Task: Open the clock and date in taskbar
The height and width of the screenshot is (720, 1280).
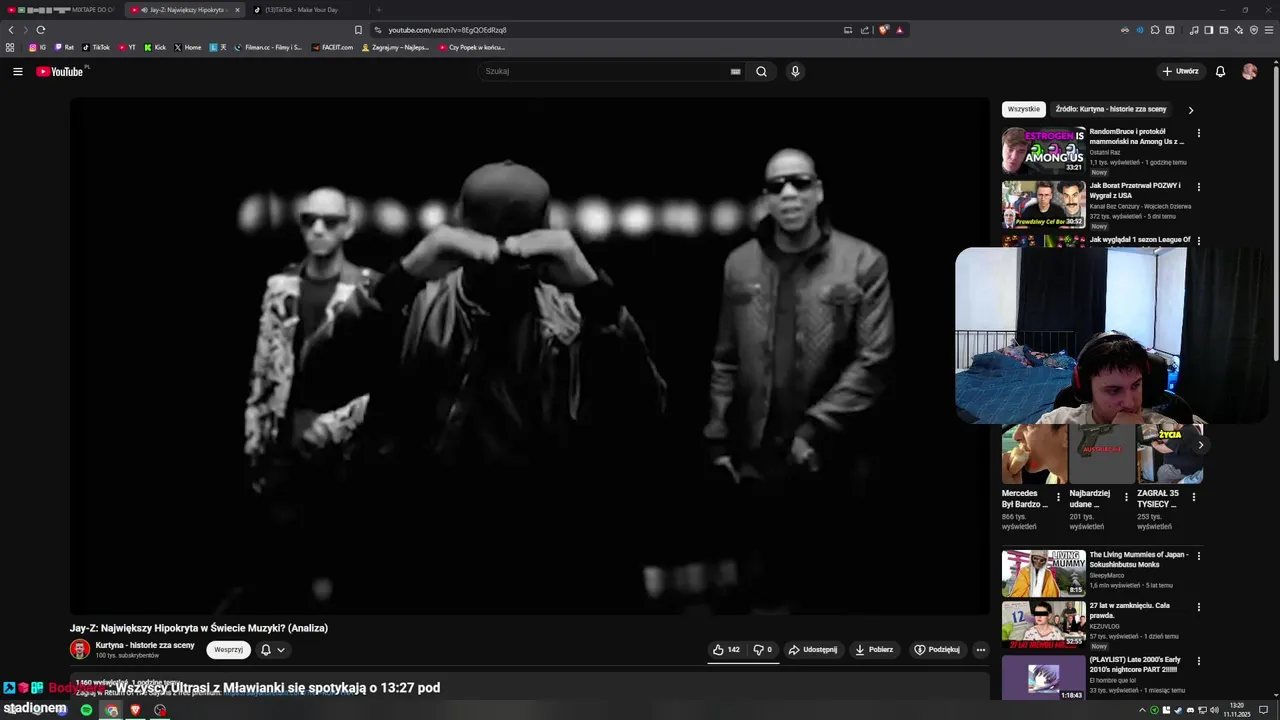Action: [x=1237, y=710]
